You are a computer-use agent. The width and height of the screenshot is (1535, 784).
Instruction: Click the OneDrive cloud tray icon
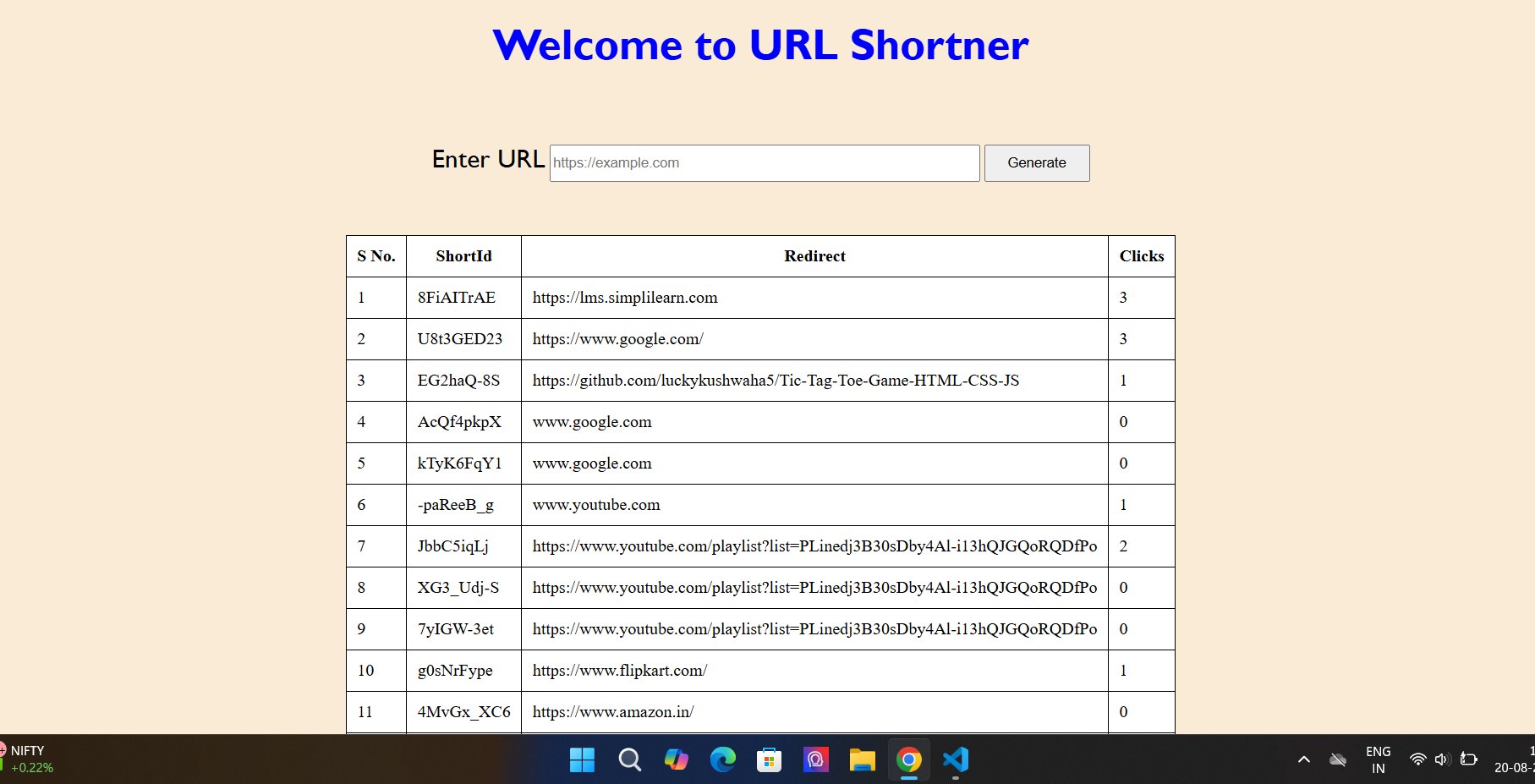click(x=1337, y=759)
